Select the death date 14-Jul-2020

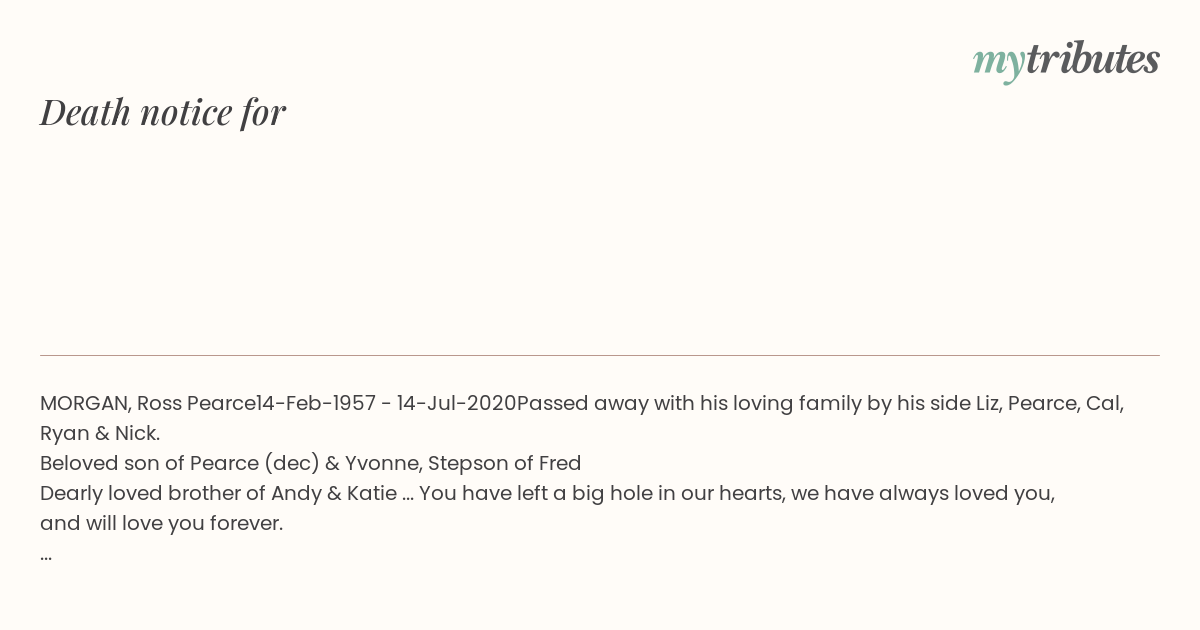tap(457, 403)
